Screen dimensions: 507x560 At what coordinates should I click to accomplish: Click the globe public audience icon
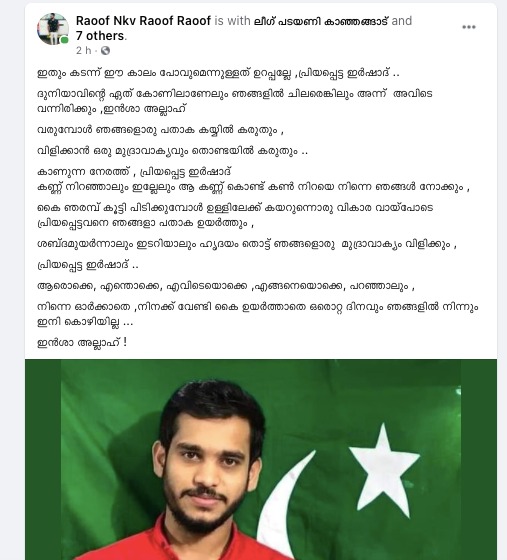click(105, 51)
